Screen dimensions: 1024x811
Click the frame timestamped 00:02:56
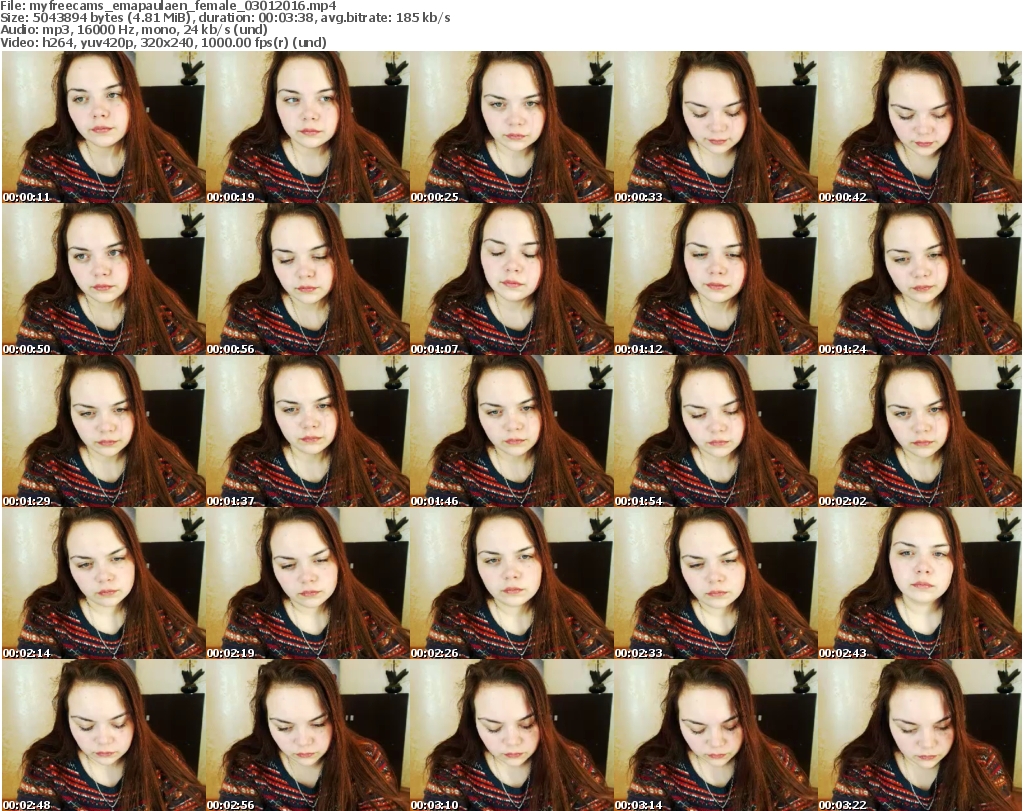click(x=308, y=735)
